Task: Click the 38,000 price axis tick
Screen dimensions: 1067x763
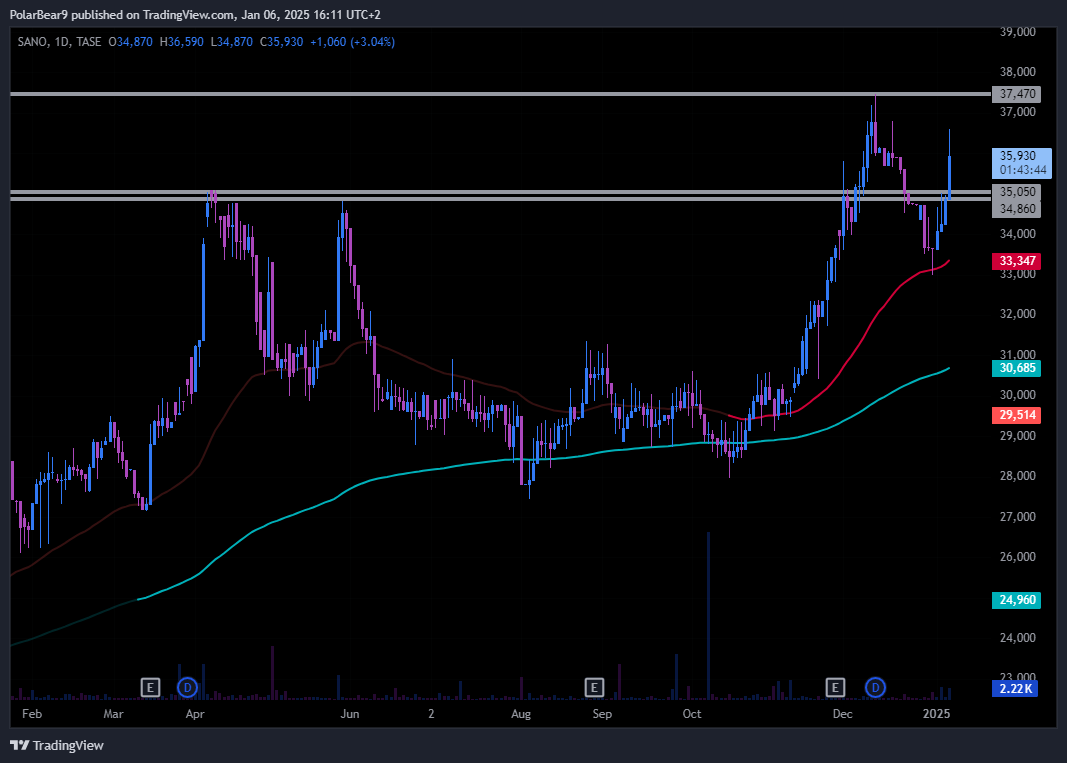Action: 1017,71
